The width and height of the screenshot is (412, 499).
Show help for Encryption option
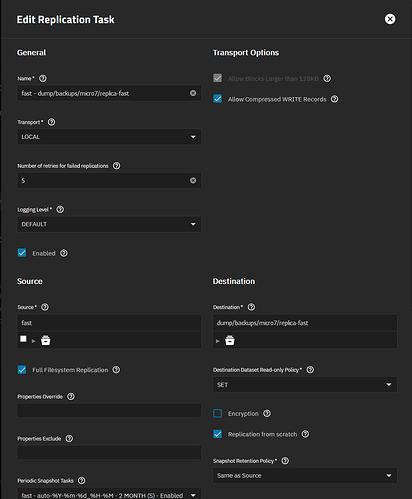click(x=267, y=413)
